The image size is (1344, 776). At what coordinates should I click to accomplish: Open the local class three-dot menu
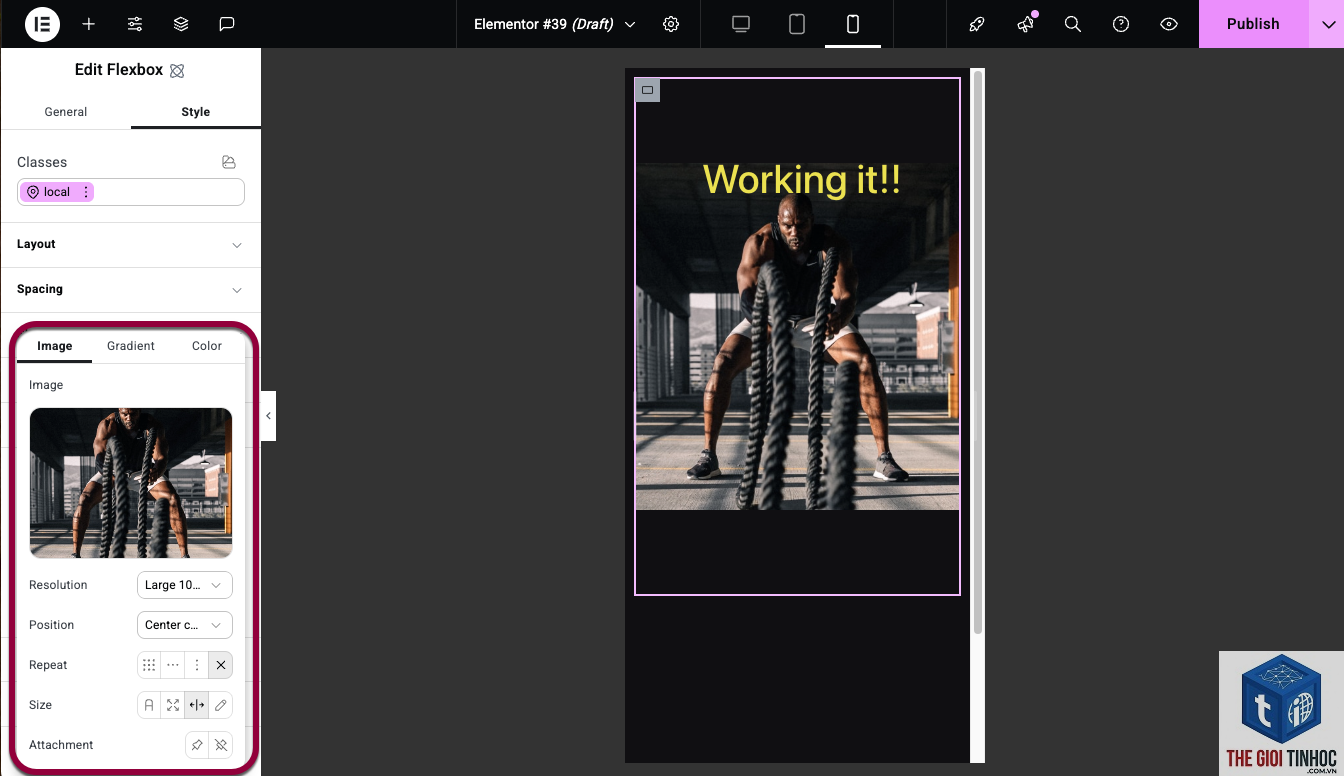click(85, 192)
